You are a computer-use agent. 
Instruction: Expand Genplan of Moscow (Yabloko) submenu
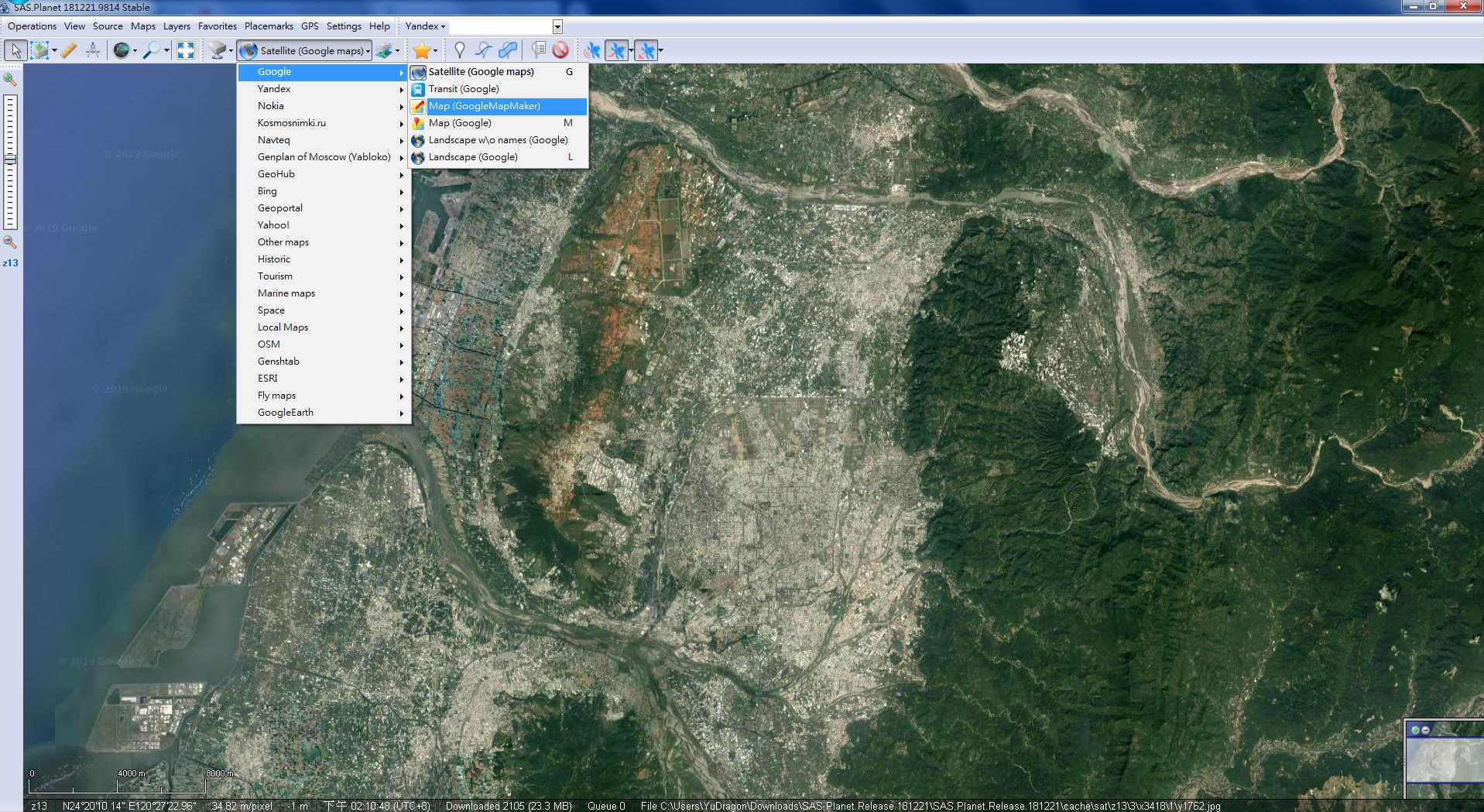[x=324, y=157]
